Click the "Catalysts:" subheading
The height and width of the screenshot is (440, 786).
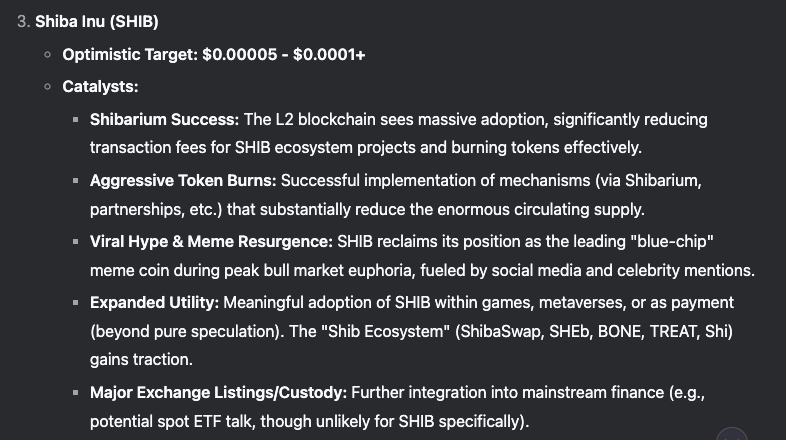pos(100,87)
